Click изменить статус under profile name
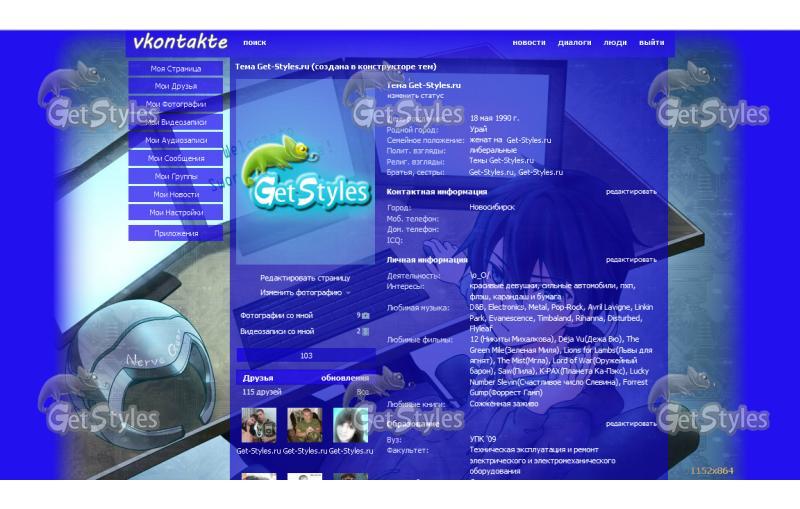Screen dimensions: 800x509 [410, 95]
